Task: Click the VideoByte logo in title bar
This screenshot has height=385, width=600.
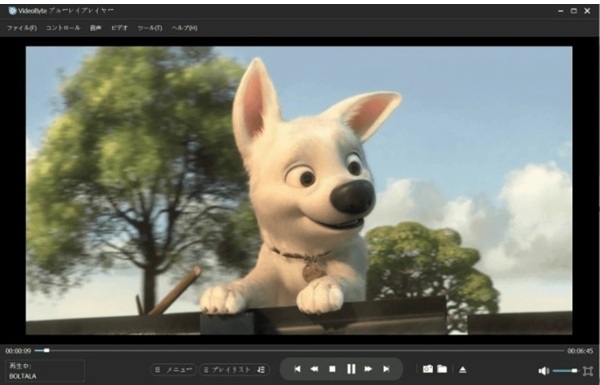Action: (x=13, y=11)
